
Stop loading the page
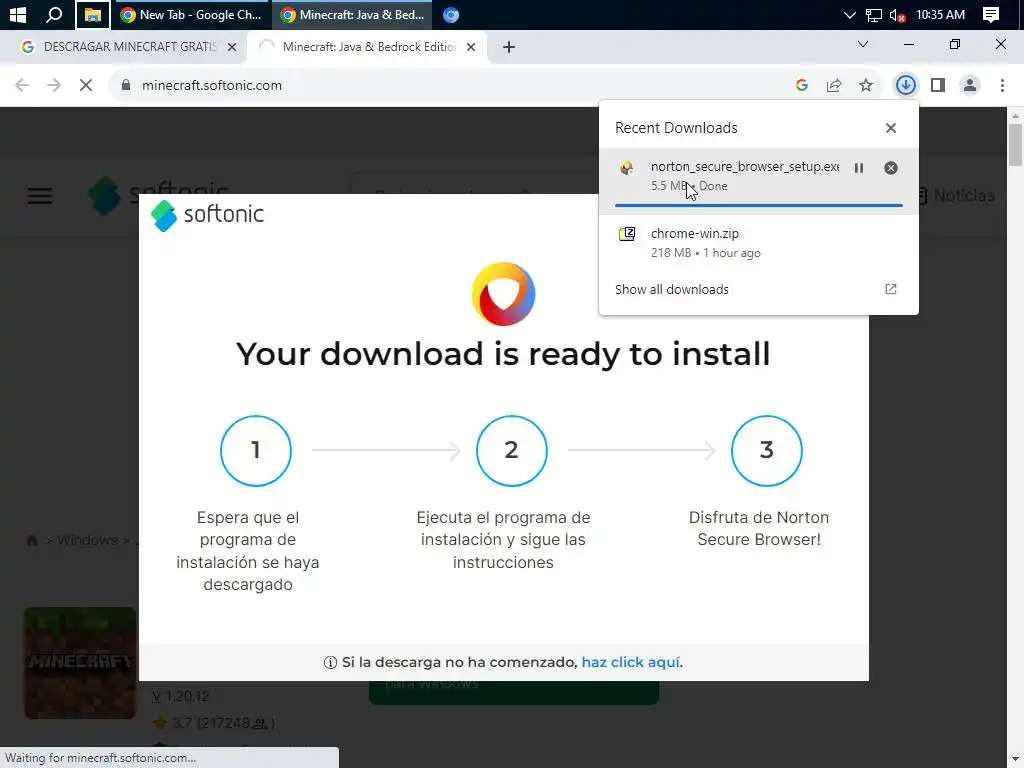[x=86, y=85]
